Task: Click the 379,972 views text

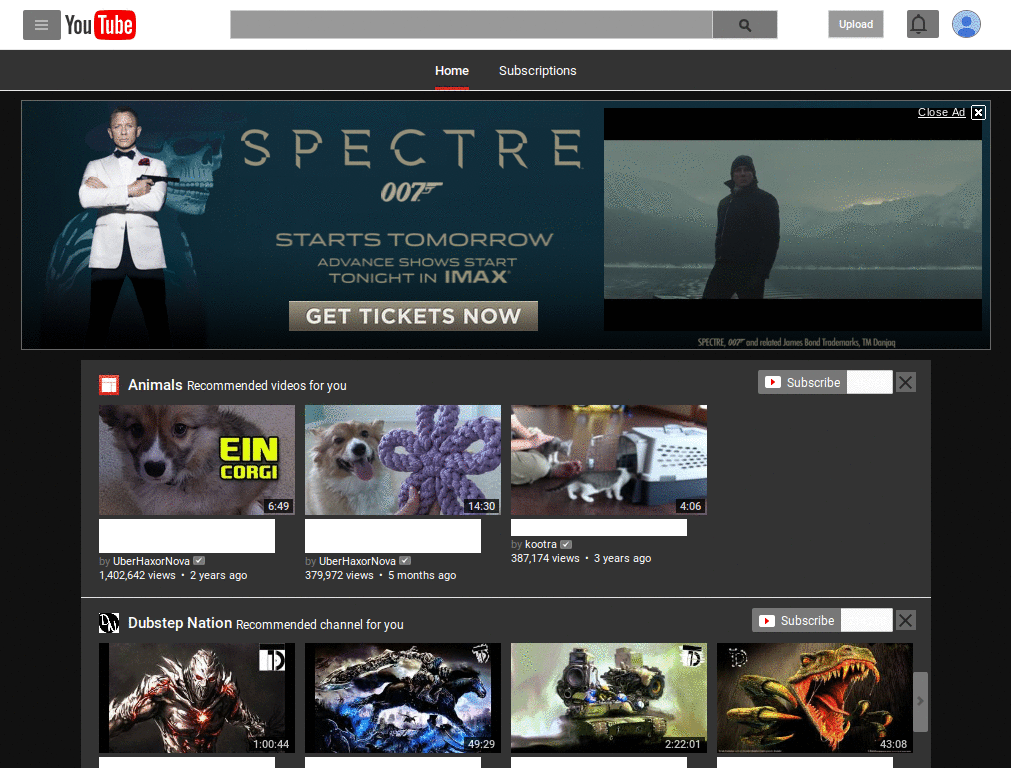Action: point(339,575)
